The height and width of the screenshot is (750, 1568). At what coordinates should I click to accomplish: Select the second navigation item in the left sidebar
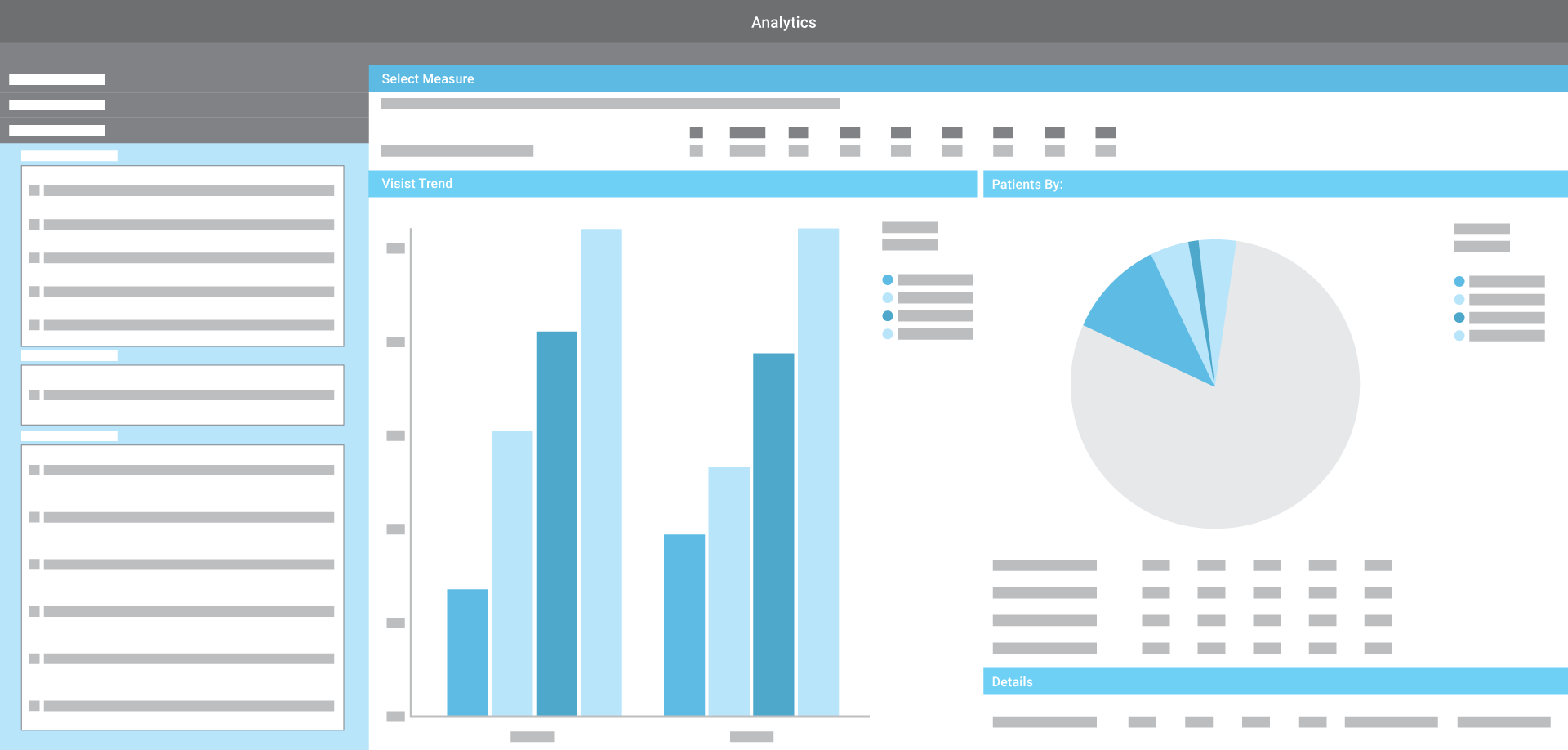[x=56, y=105]
